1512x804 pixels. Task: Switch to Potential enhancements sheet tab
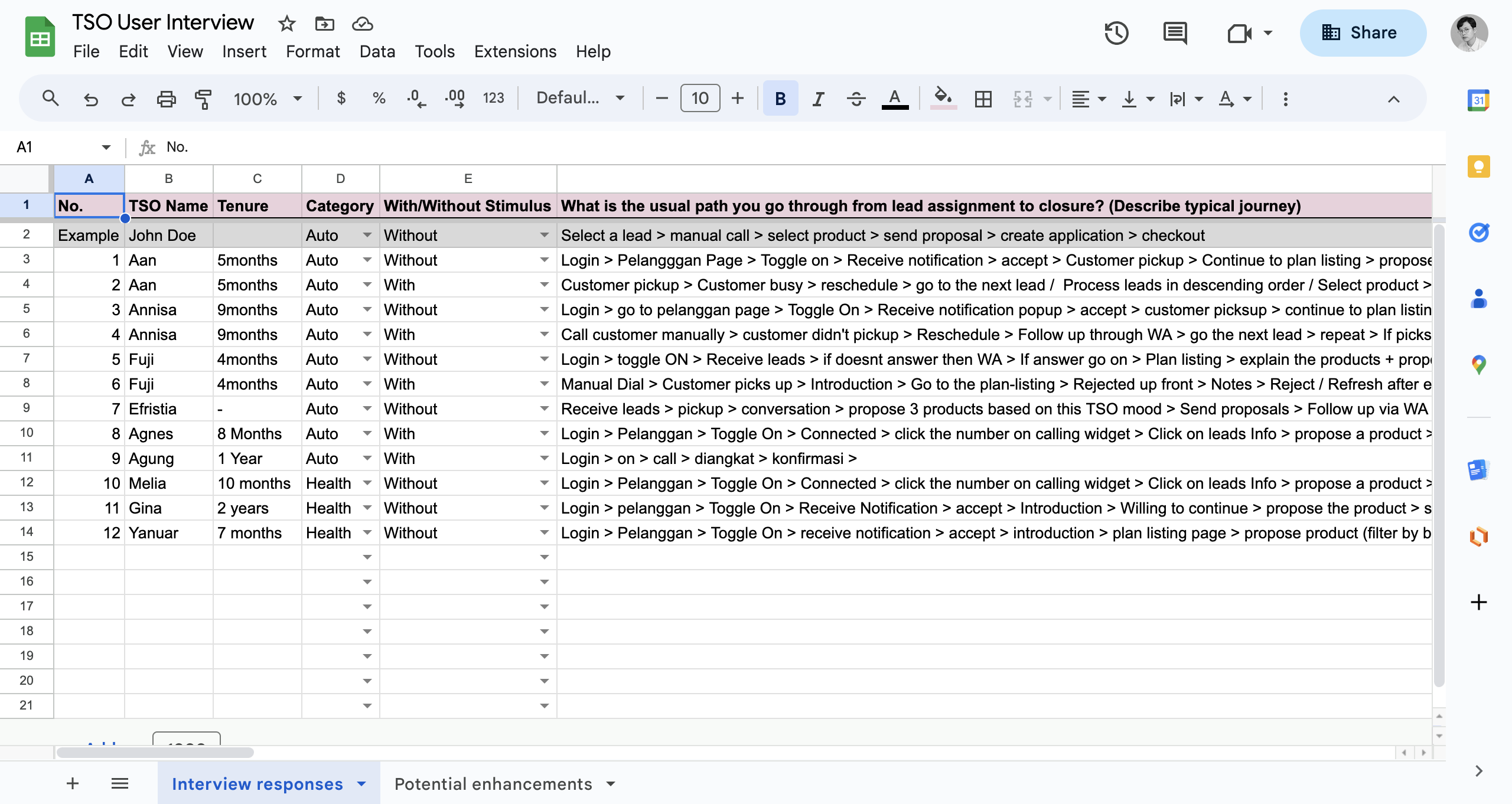(493, 784)
